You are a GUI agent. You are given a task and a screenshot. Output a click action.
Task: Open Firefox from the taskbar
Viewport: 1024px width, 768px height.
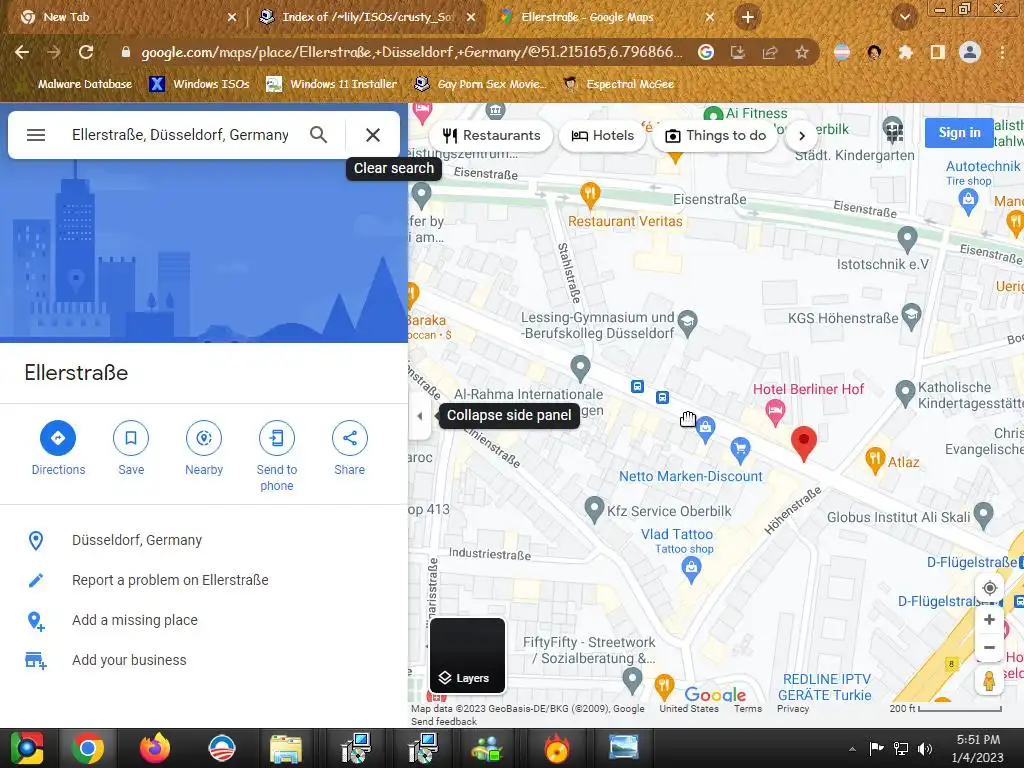[x=155, y=748]
